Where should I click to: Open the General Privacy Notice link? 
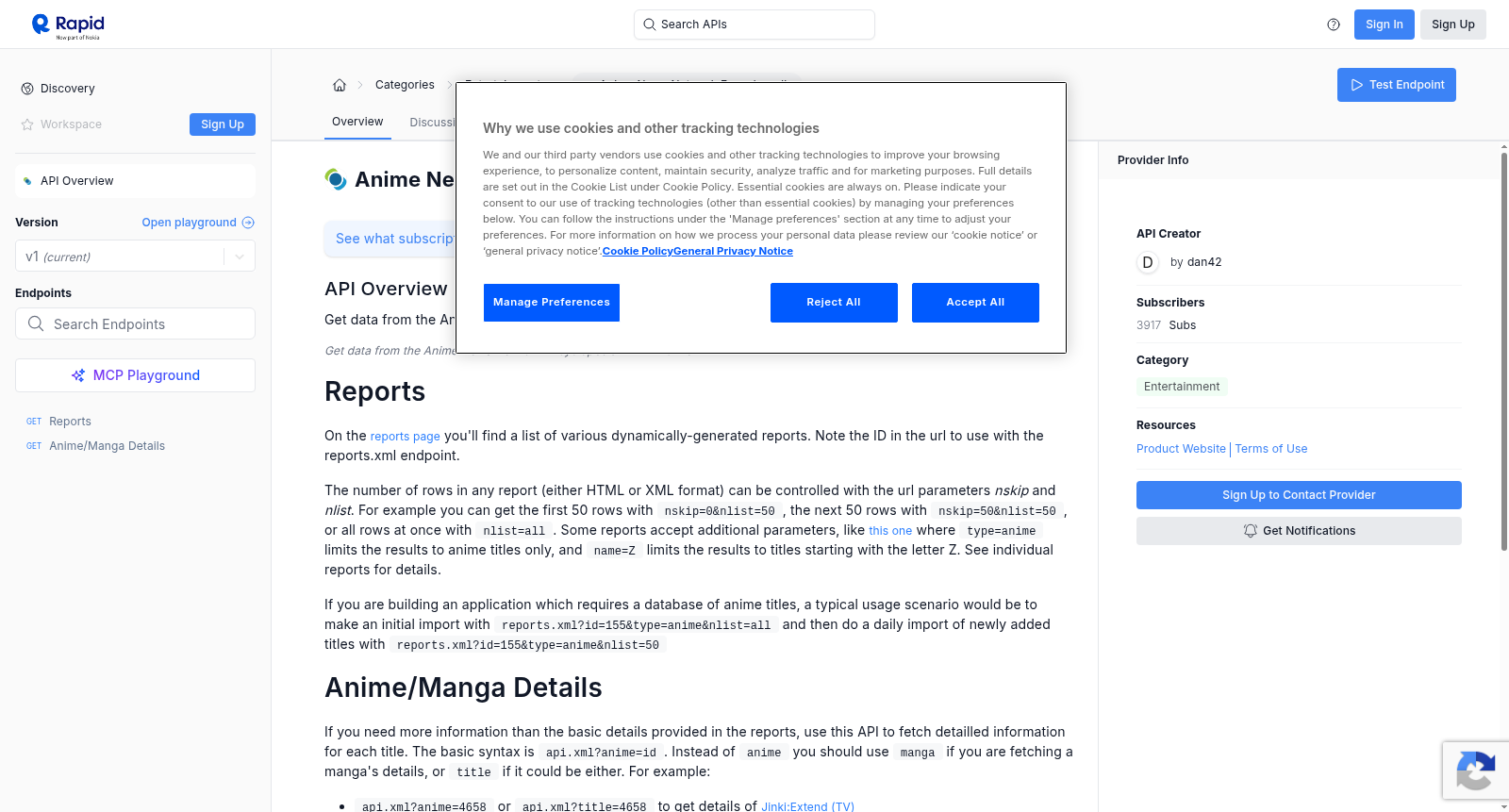734,251
